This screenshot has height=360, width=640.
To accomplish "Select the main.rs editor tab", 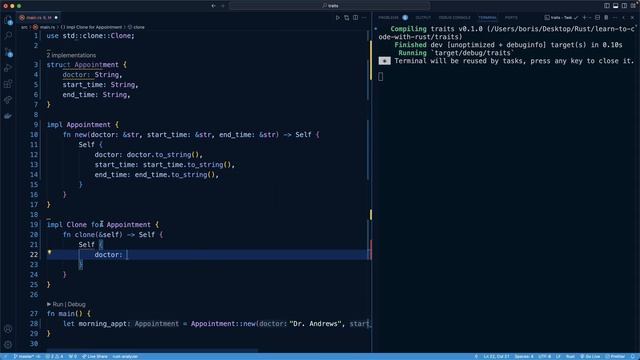I will coord(38,18).
